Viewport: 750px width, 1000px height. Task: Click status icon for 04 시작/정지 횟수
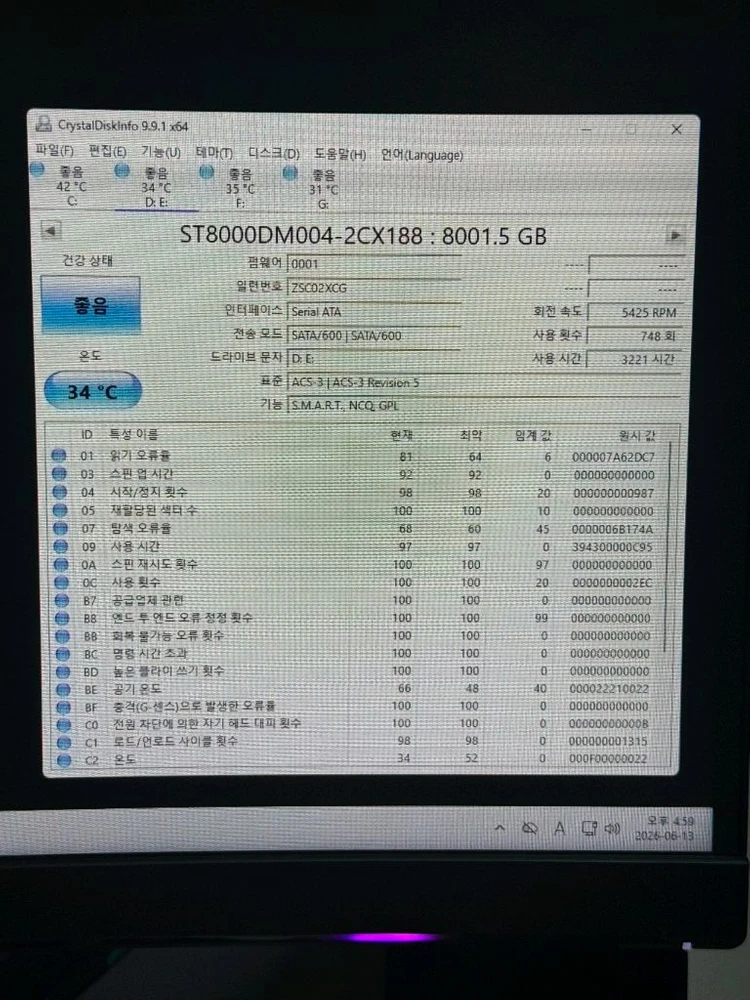(60, 492)
